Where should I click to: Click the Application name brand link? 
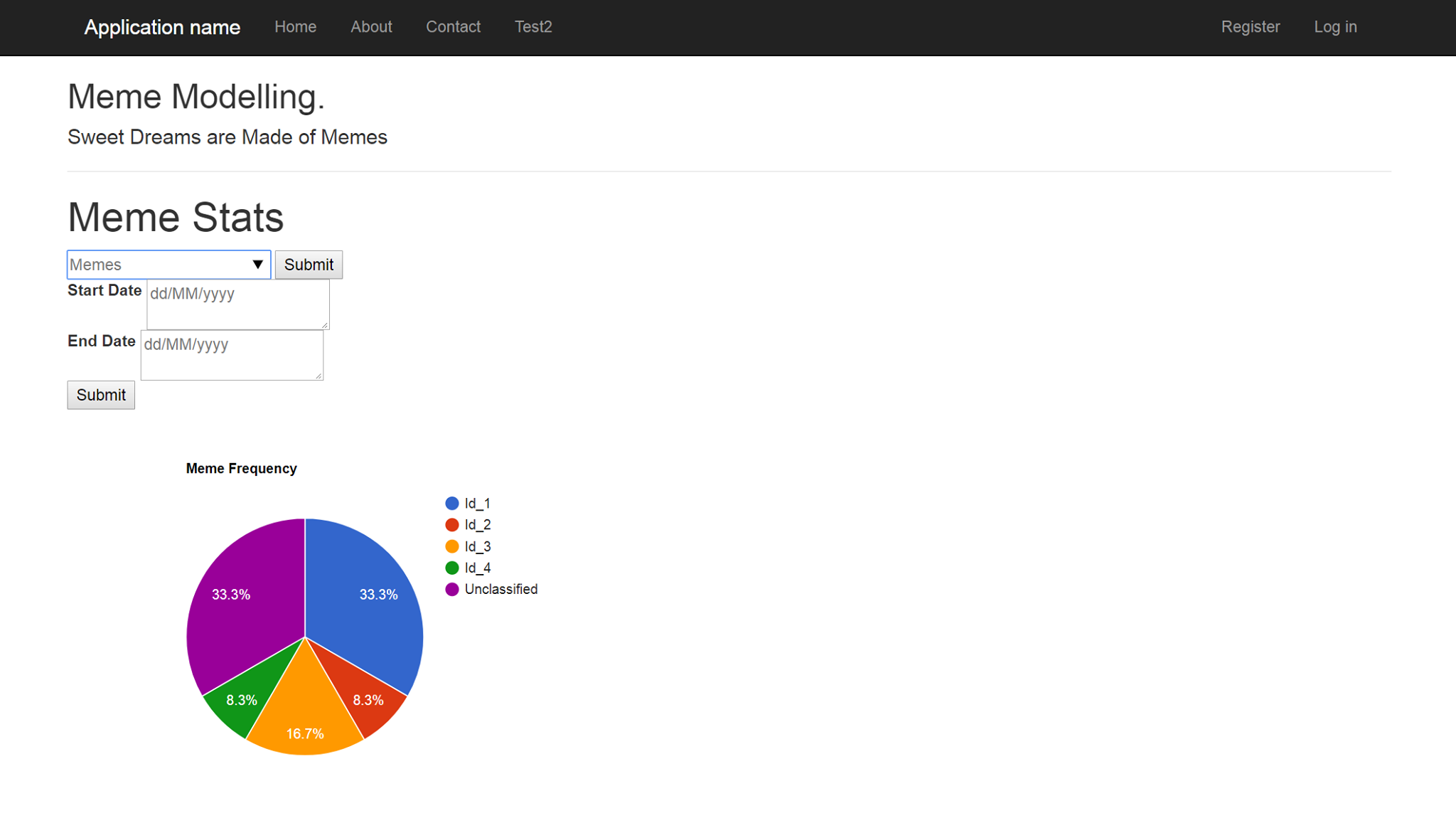tap(162, 28)
